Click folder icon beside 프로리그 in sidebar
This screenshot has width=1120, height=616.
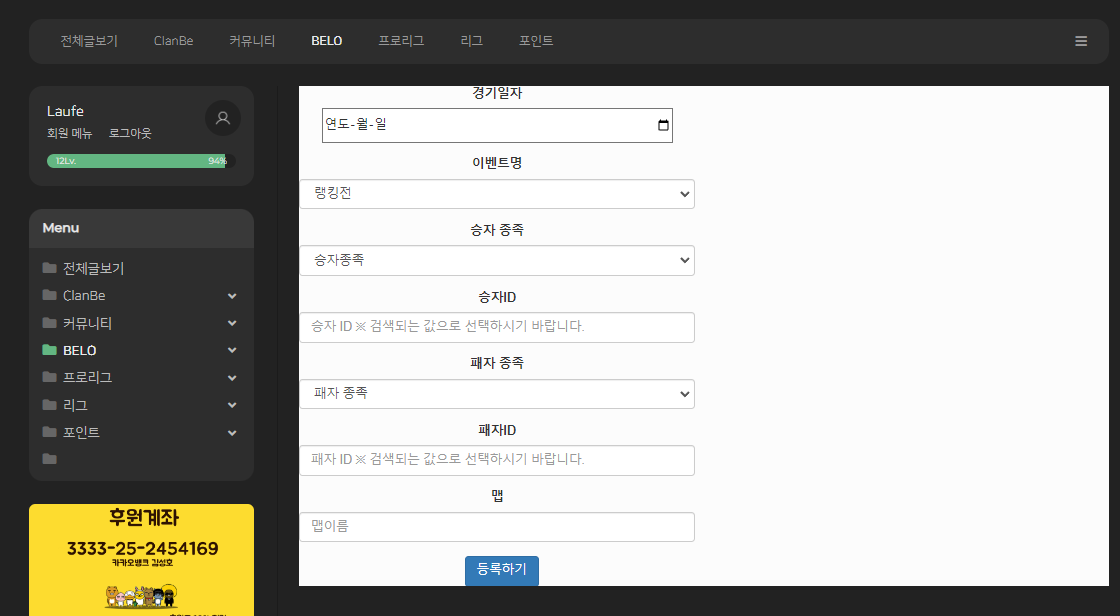[x=49, y=377]
